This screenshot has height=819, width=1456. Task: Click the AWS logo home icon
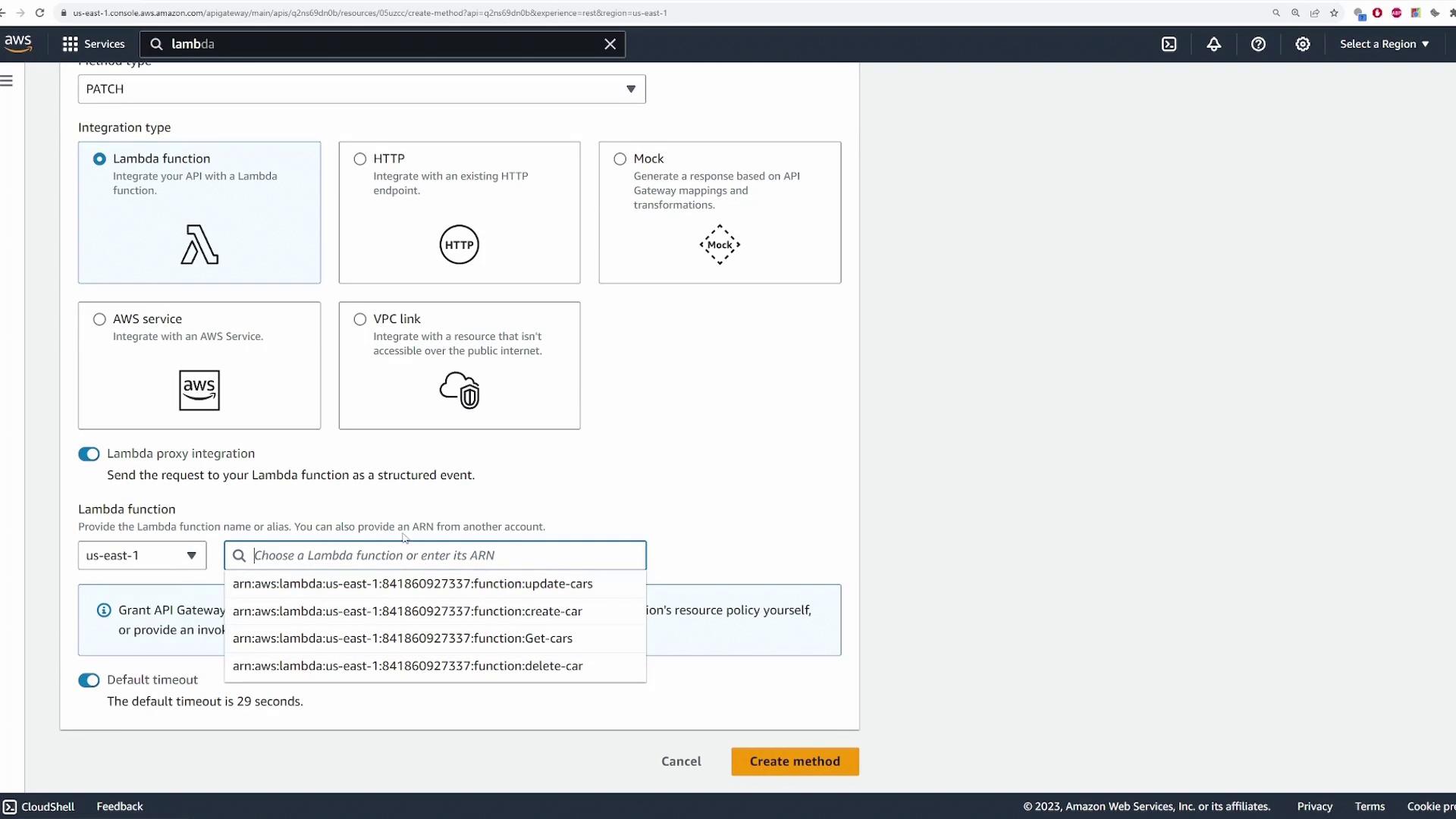click(x=18, y=43)
